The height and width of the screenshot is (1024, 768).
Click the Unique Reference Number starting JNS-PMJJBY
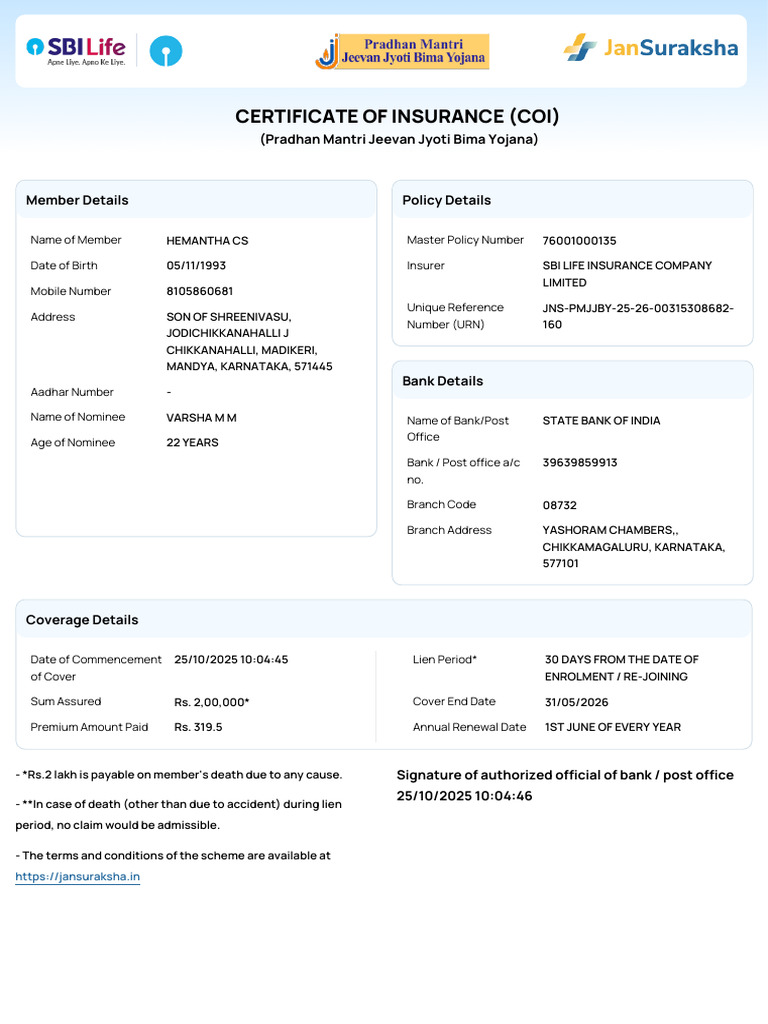tap(637, 316)
